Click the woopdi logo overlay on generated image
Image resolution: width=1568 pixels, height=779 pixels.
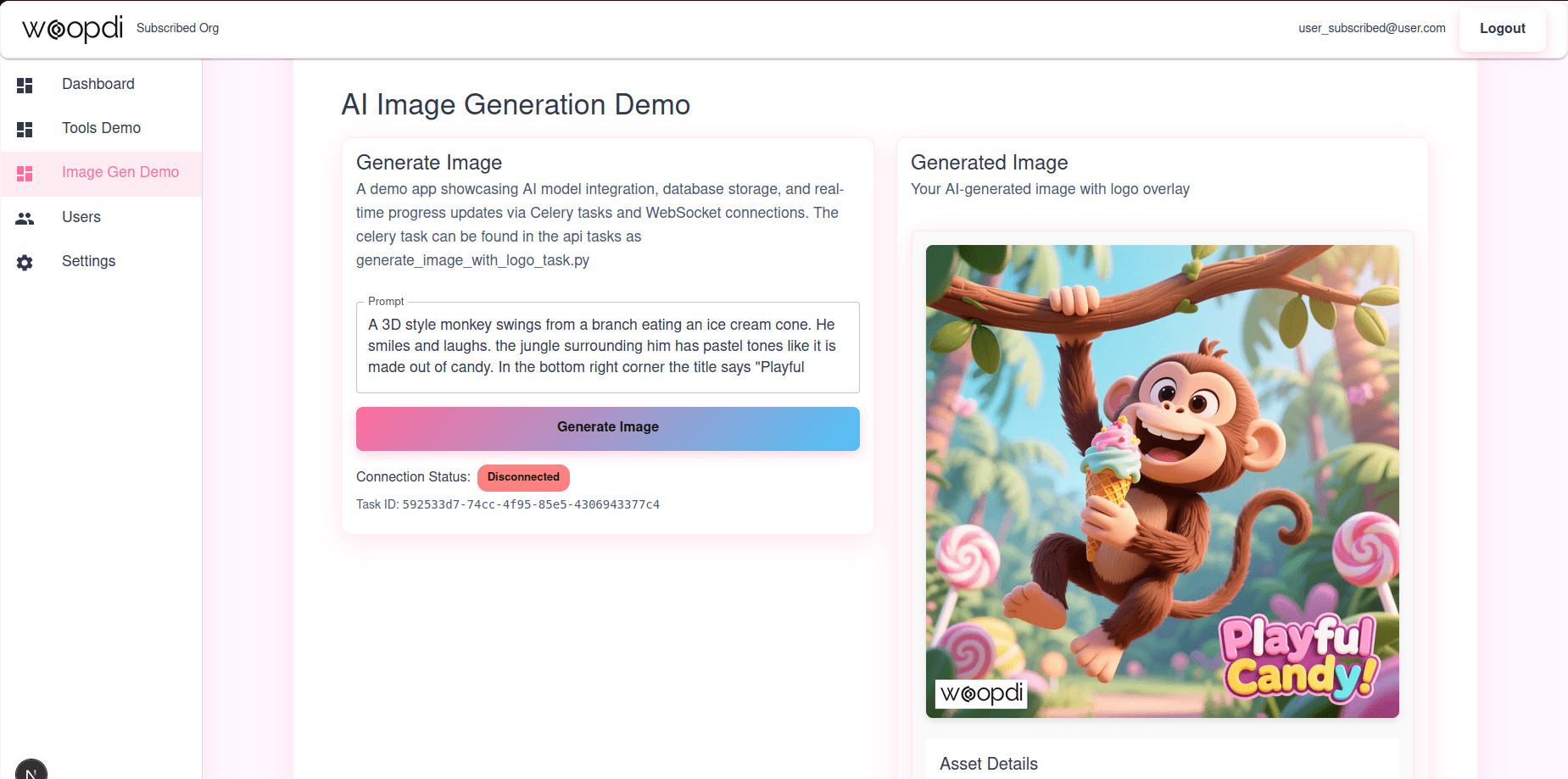(981, 693)
